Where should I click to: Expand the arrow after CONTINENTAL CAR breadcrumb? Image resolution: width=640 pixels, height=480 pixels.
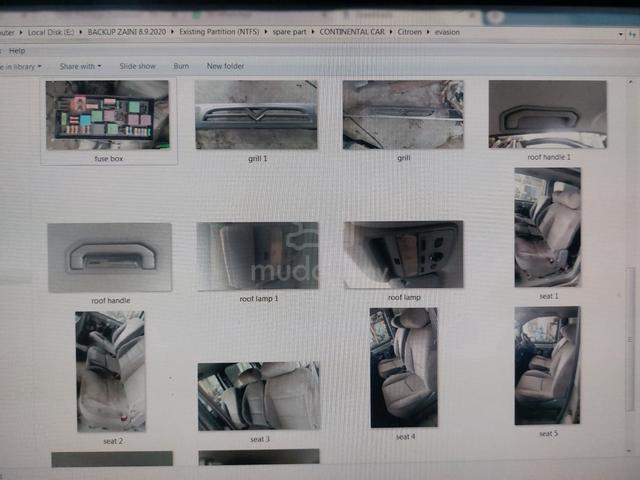pos(391,32)
